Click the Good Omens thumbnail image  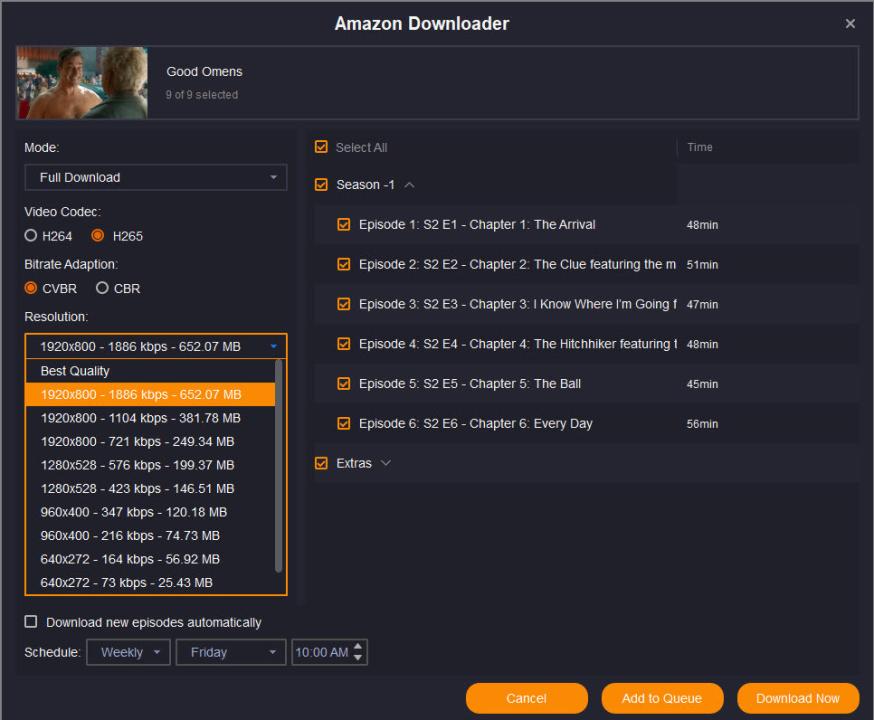click(82, 83)
